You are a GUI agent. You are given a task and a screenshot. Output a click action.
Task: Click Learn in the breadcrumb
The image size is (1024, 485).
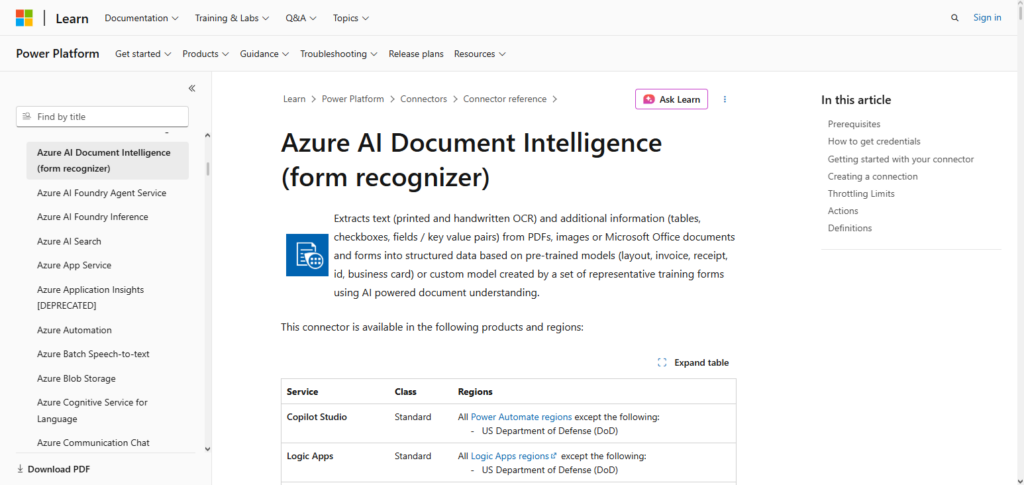coord(294,99)
